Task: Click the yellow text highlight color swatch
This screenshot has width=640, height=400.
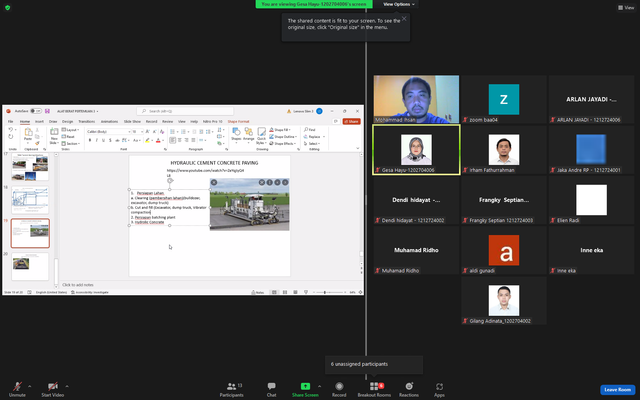Action: [x=147, y=140]
